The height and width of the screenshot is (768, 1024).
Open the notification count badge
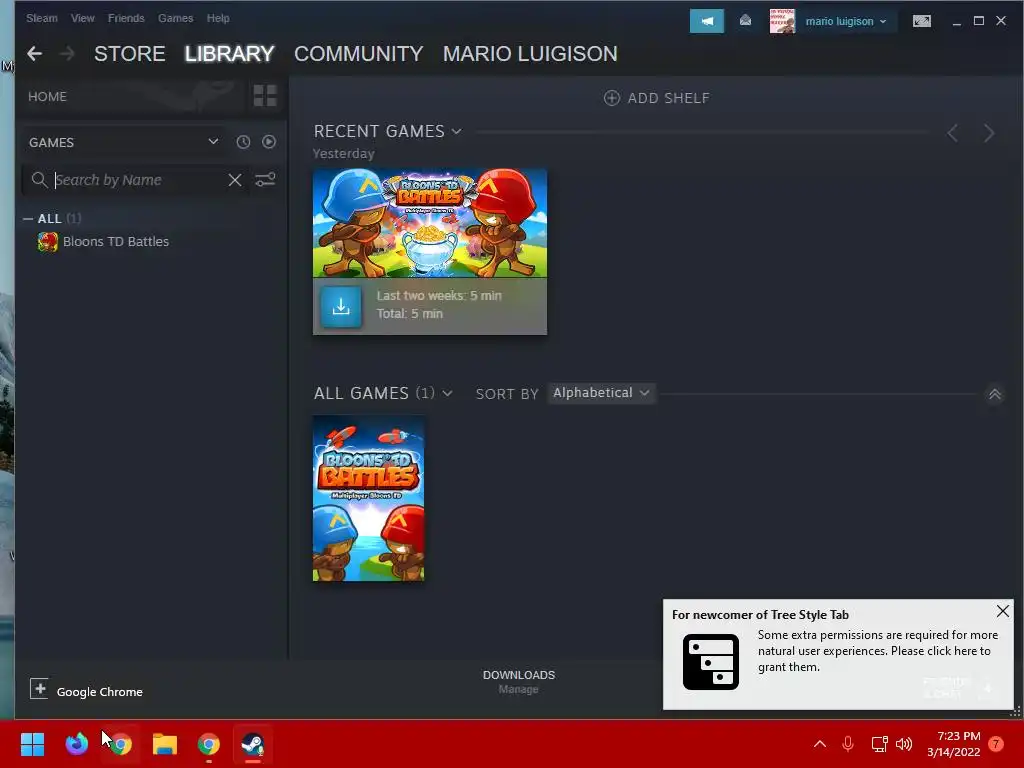pos(996,744)
